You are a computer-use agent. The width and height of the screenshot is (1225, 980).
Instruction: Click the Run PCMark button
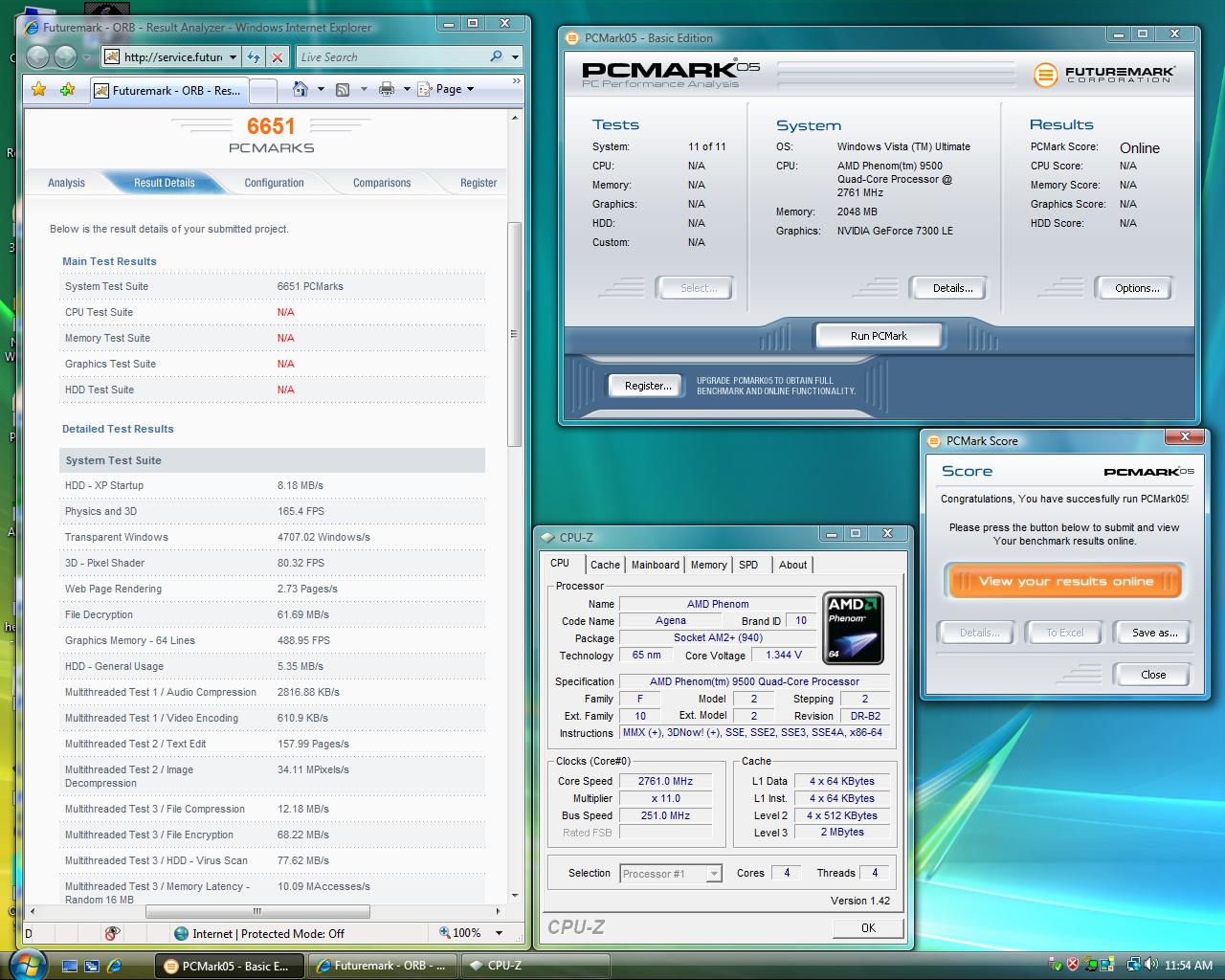click(879, 336)
